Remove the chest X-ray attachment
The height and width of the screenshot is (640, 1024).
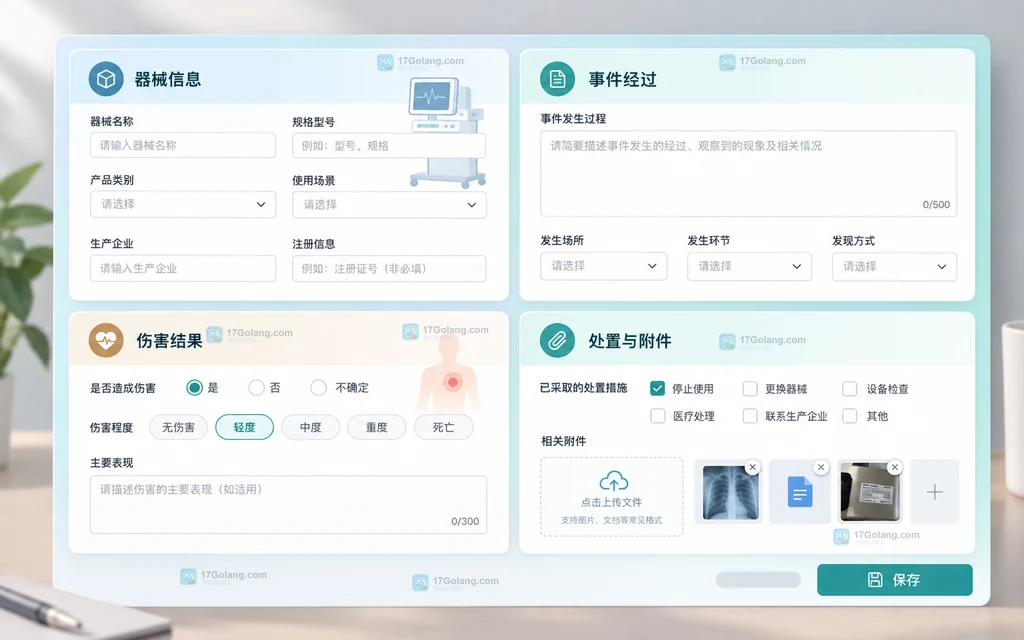[752, 467]
